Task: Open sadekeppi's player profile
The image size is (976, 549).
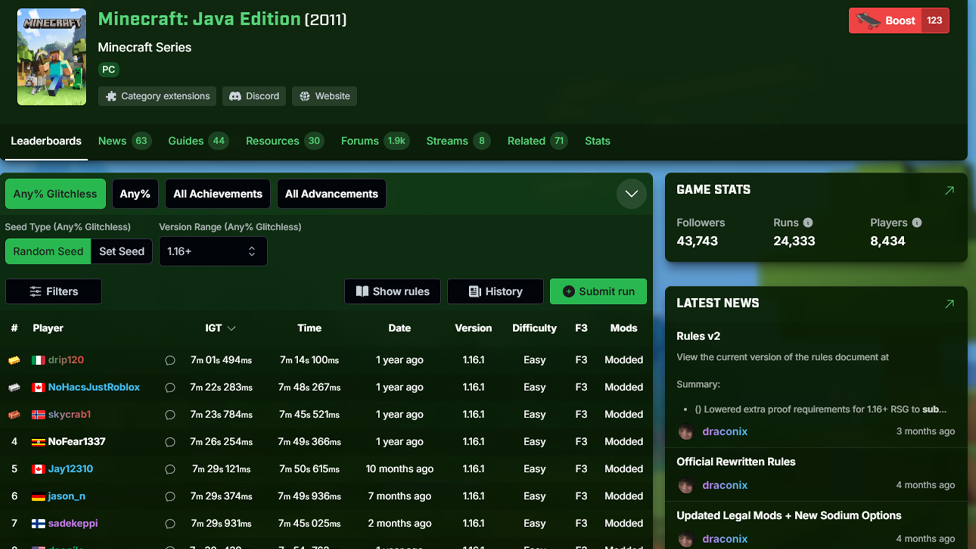Action: coord(73,523)
